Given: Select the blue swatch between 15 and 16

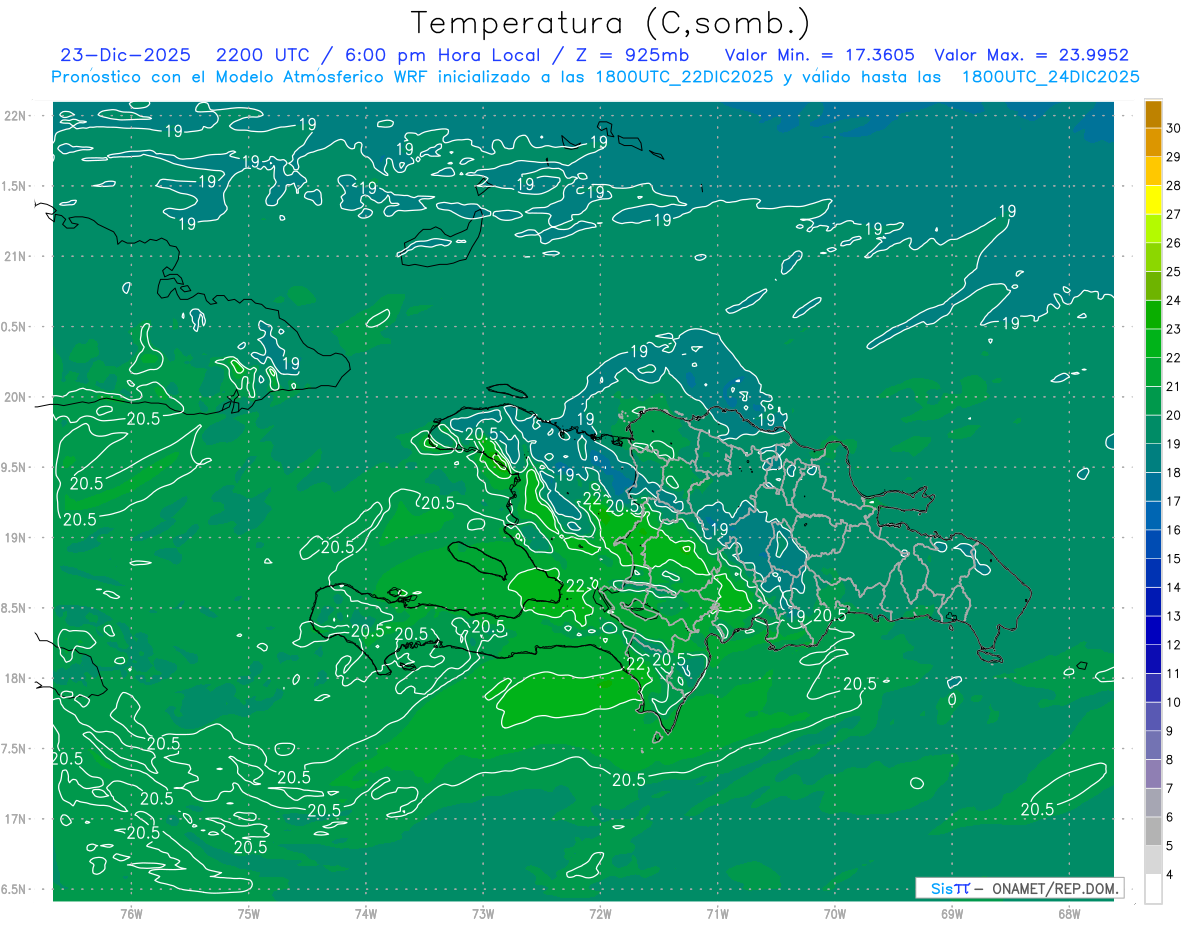Looking at the screenshot, I should tap(1153, 545).
